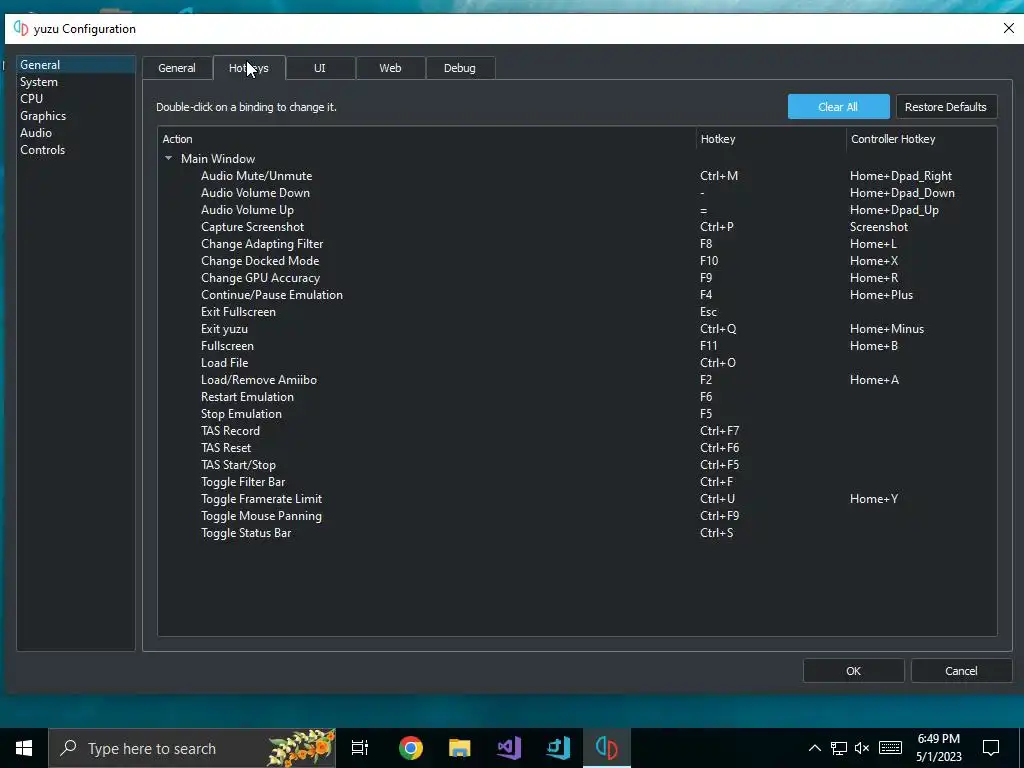Select the Change Adapting Filter action
Viewport: 1024px width, 768px height.
[262, 244]
